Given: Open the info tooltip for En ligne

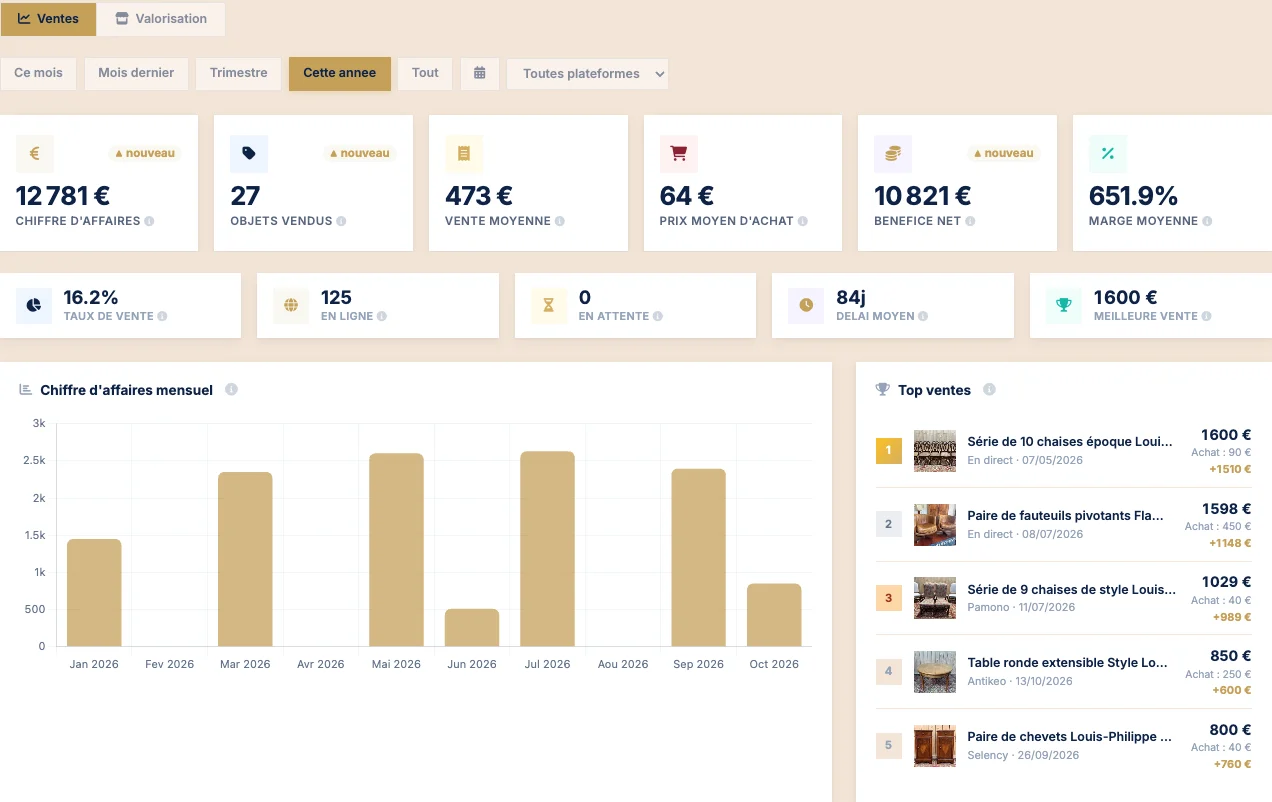Looking at the screenshot, I should [382, 316].
